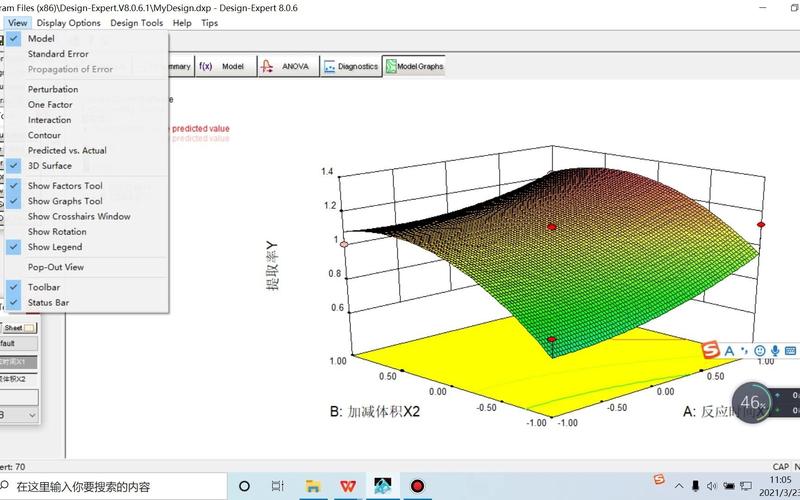800x500 pixels.
Task: Open WPS Office from the taskbar
Action: 347,486
